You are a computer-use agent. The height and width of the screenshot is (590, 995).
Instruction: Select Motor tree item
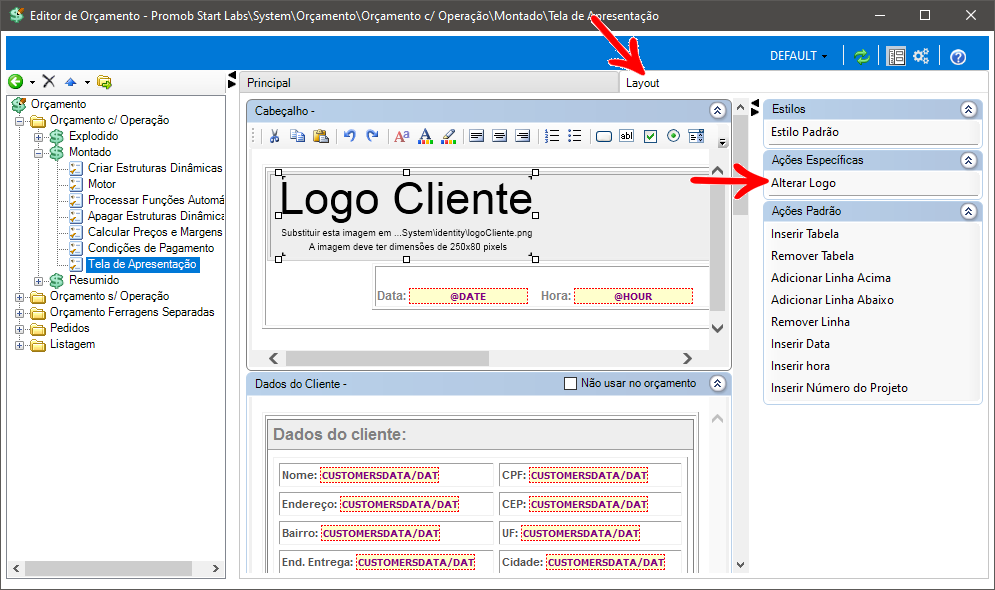click(102, 184)
